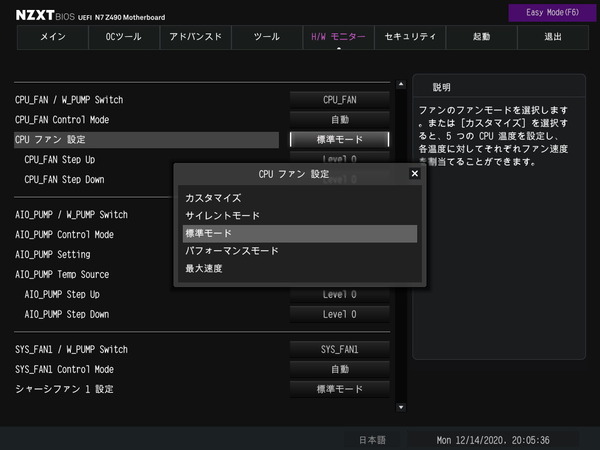This screenshot has width=600, height=450.
Task: Open the 退出 tab
Action: [x=553, y=37]
